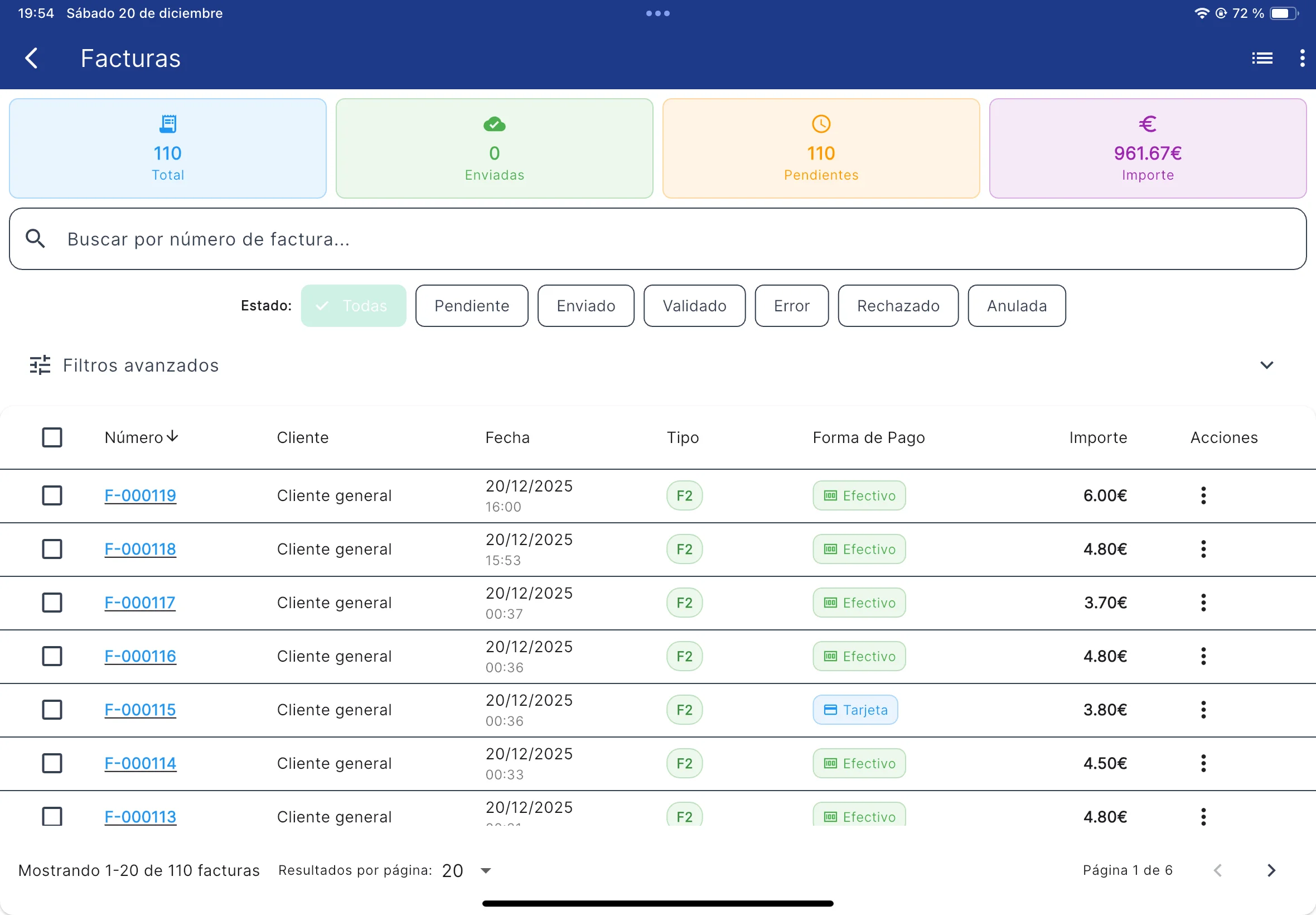The height and width of the screenshot is (915, 1316).
Task: Open actions menu for invoice F-000119
Action: [x=1203, y=495]
